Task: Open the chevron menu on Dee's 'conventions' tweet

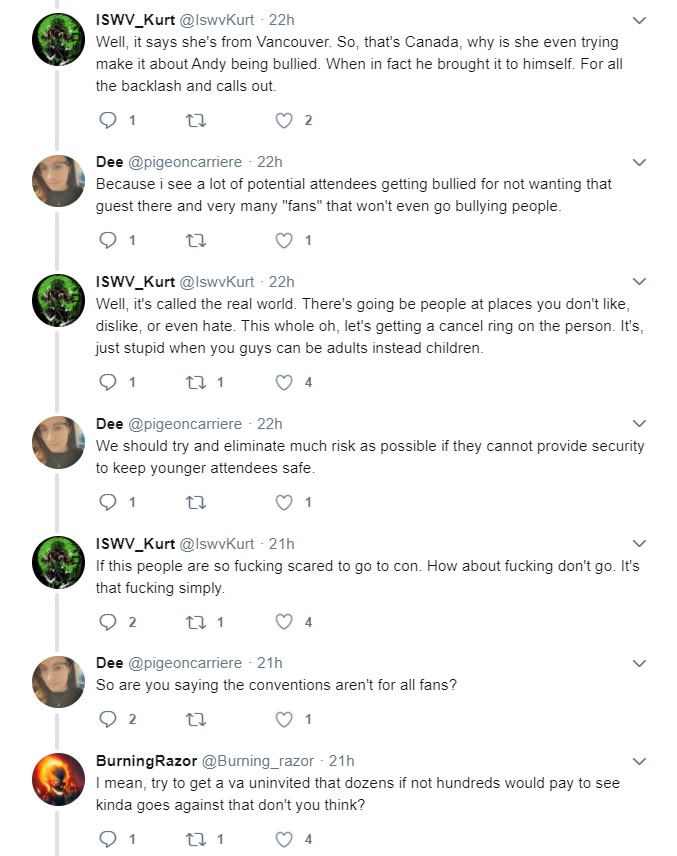Action: point(639,663)
